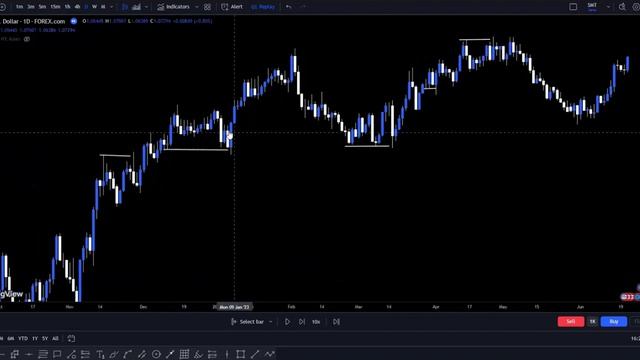This screenshot has height=360, width=640.
Task: Select the 1h timeframe
Action: coord(67,7)
